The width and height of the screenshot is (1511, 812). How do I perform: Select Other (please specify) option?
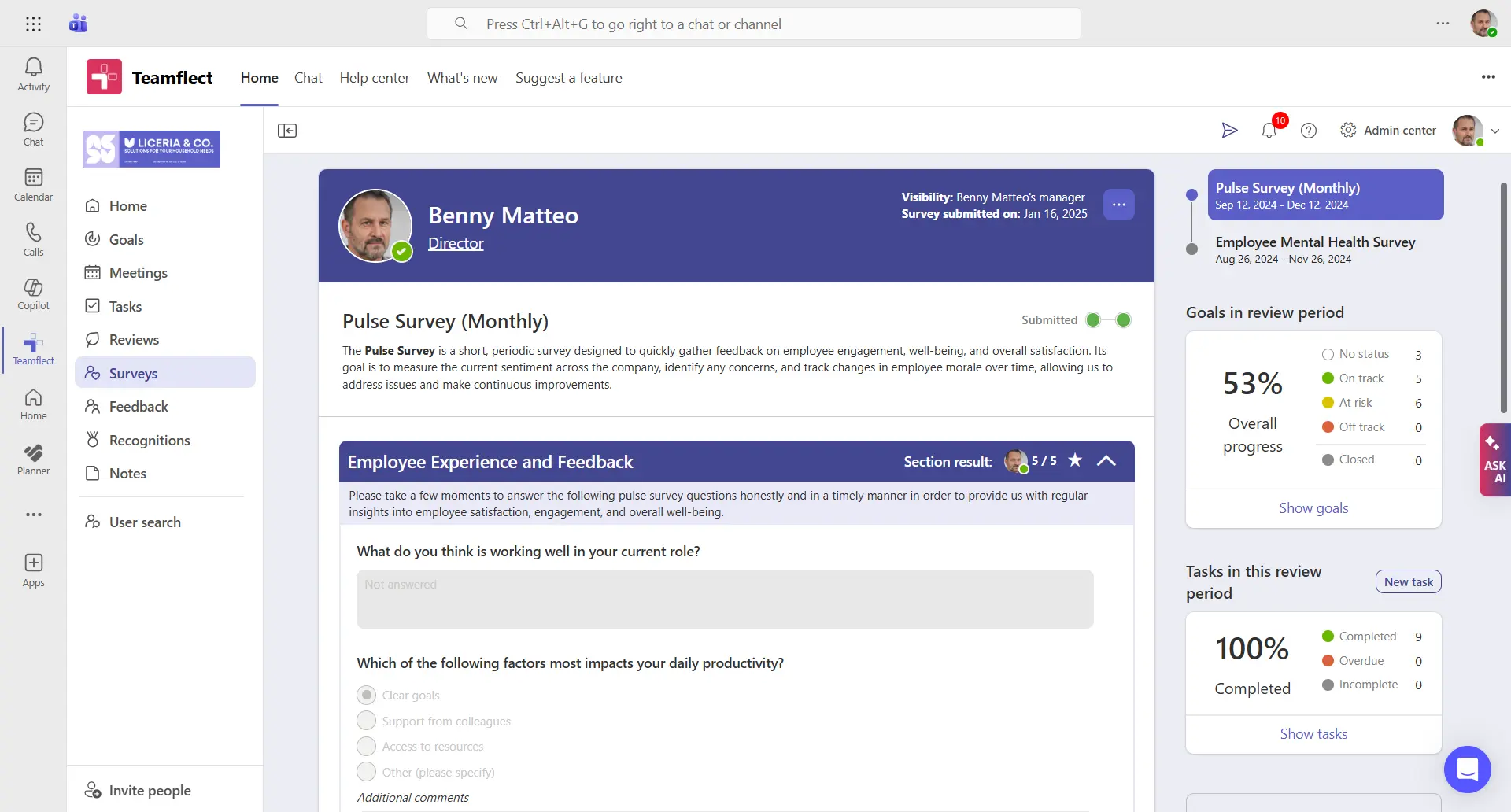click(x=366, y=772)
